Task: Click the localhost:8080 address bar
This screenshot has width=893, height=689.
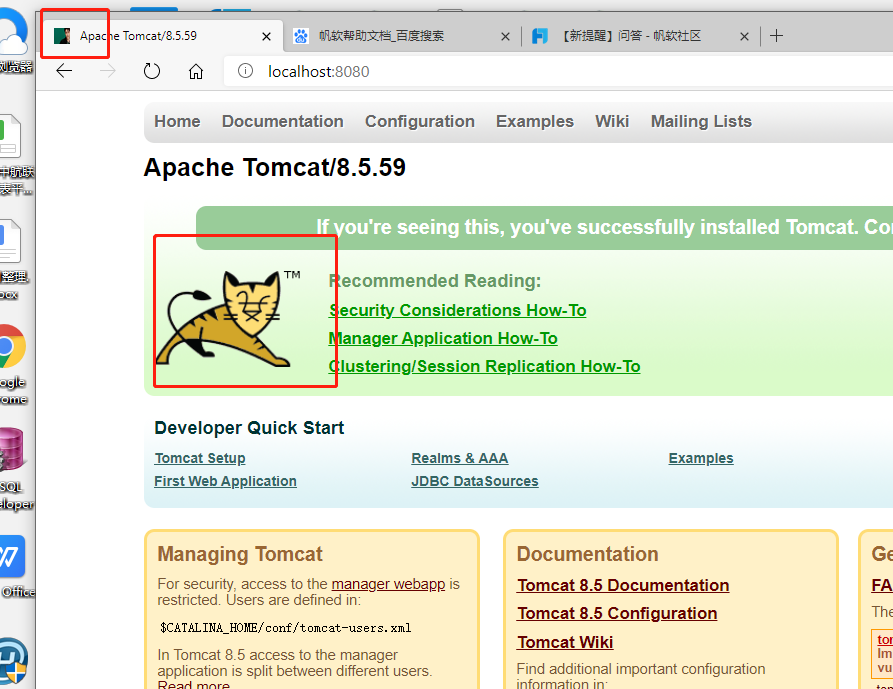Action: 558,71
